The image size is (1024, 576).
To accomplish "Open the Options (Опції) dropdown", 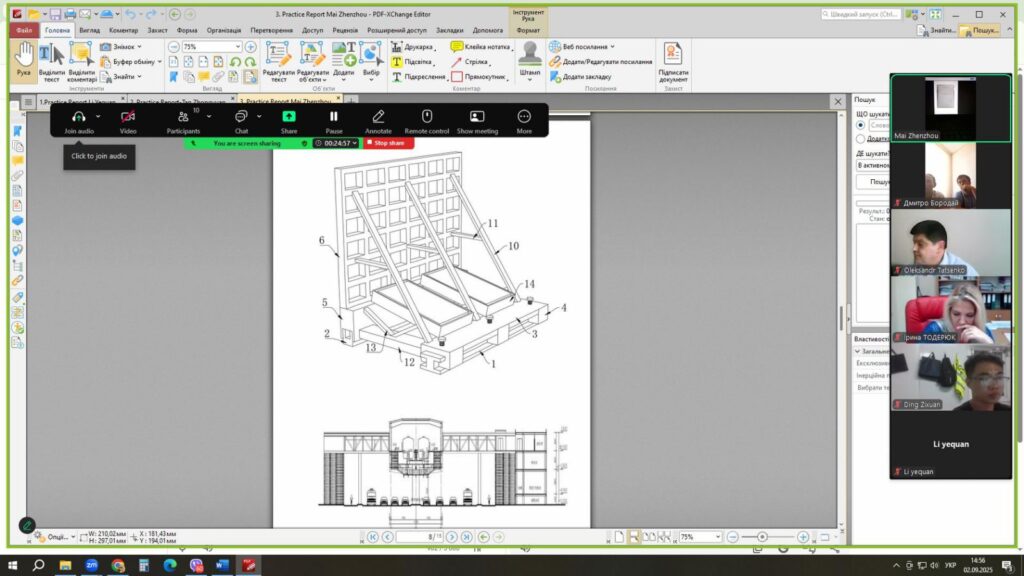I will point(54,537).
